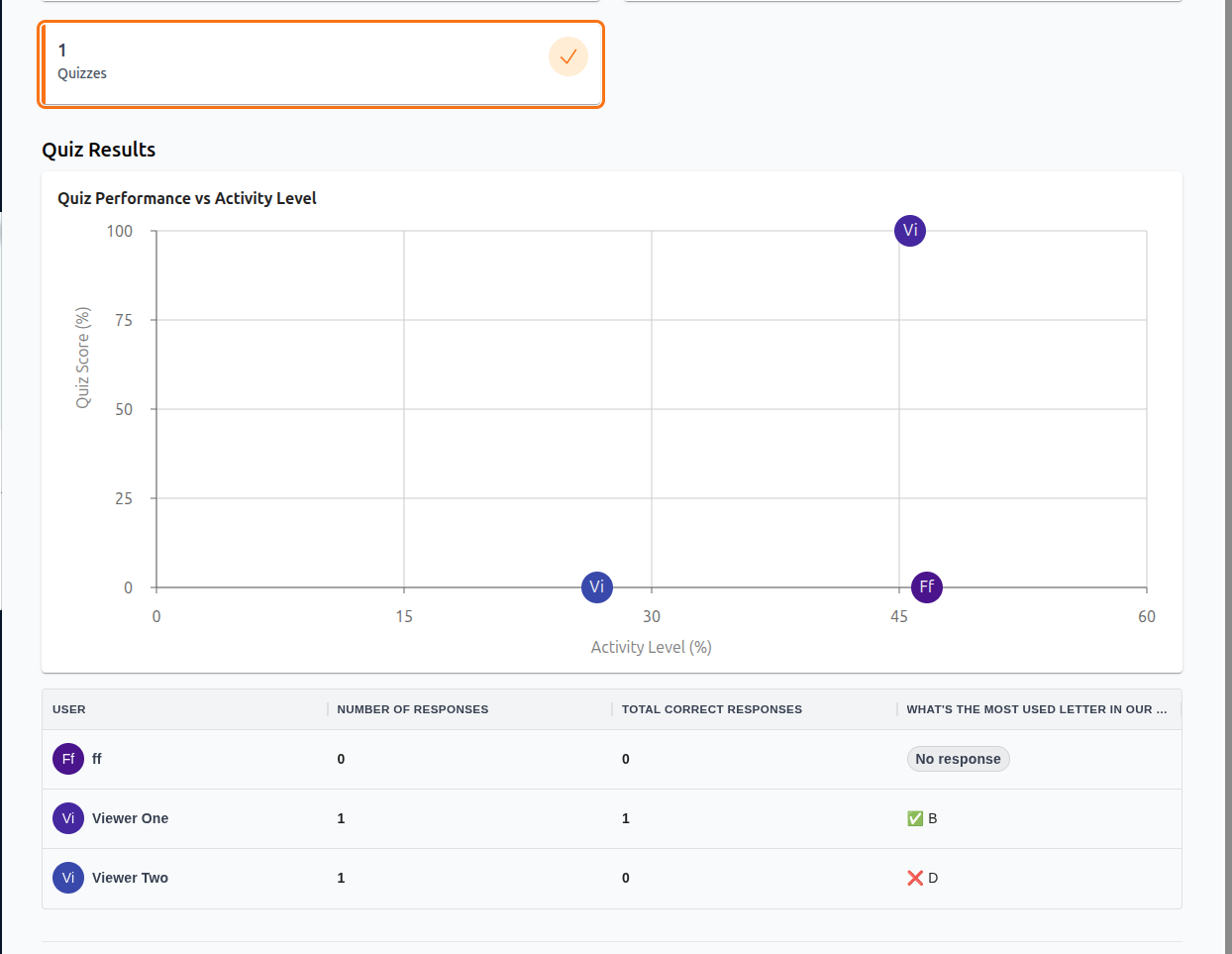1232x954 pixels.
Task: Click Viewer One's Vi avatar in the table
Action: 68,818
